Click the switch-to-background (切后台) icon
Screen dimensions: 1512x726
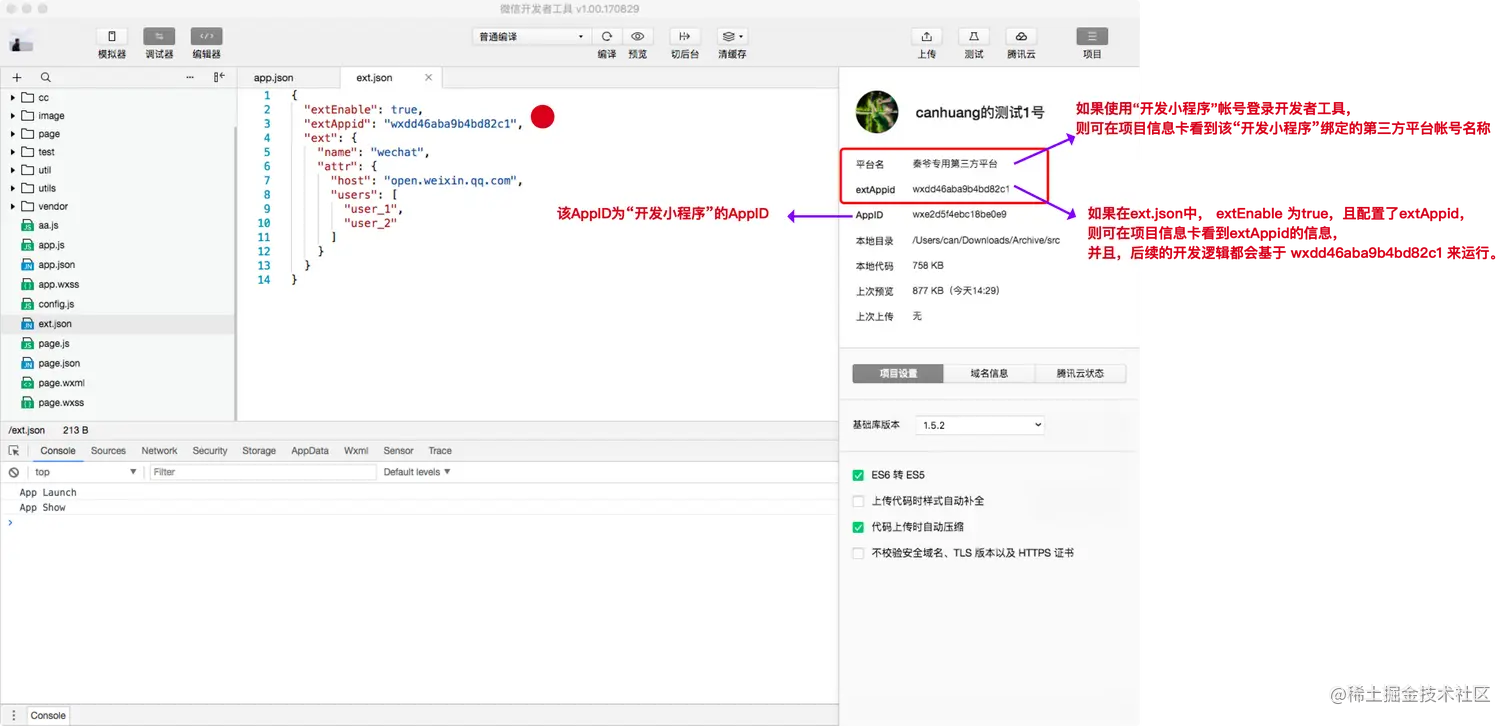[x=685, y=36]
